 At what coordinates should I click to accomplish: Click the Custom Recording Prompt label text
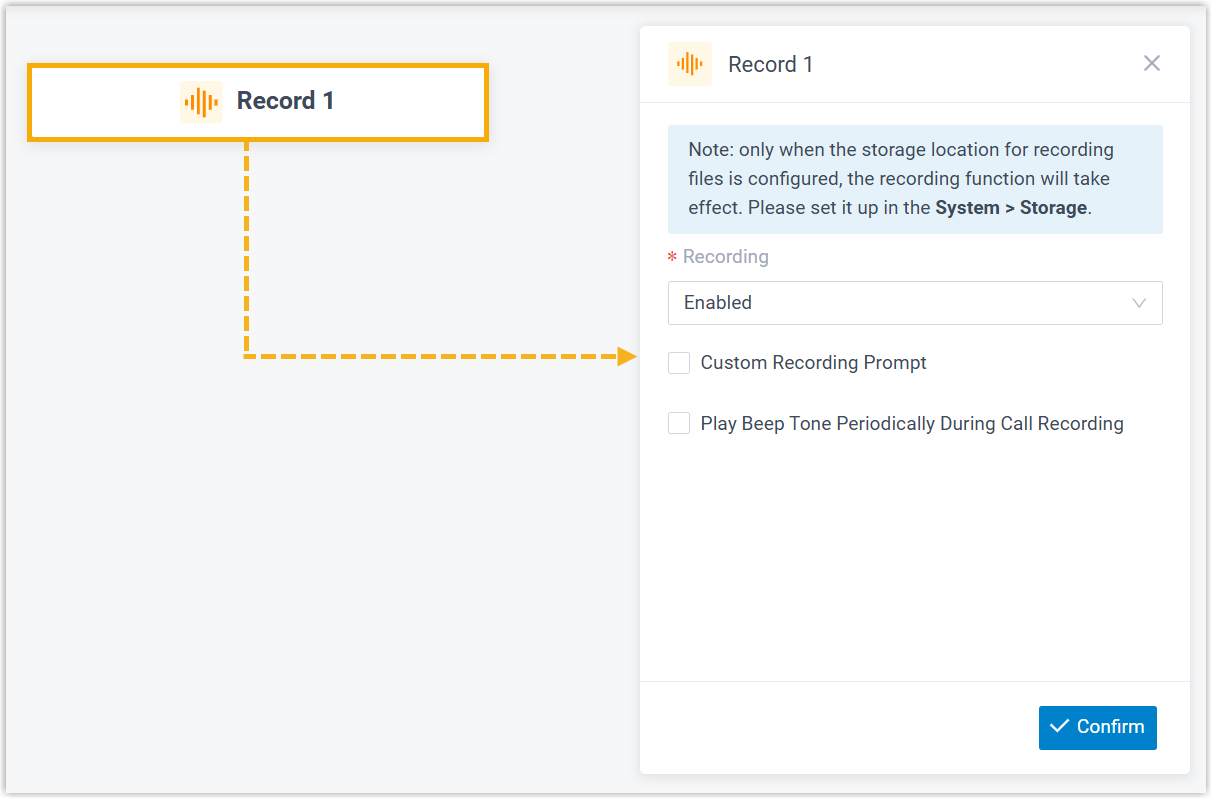point(813,363)
